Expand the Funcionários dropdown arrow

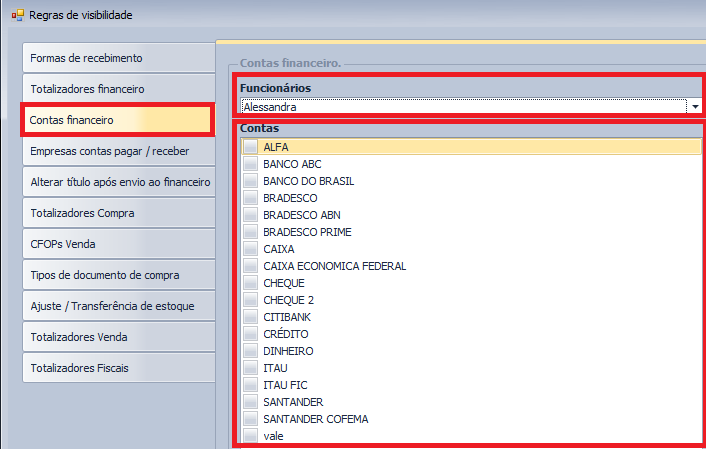[695, 107]
